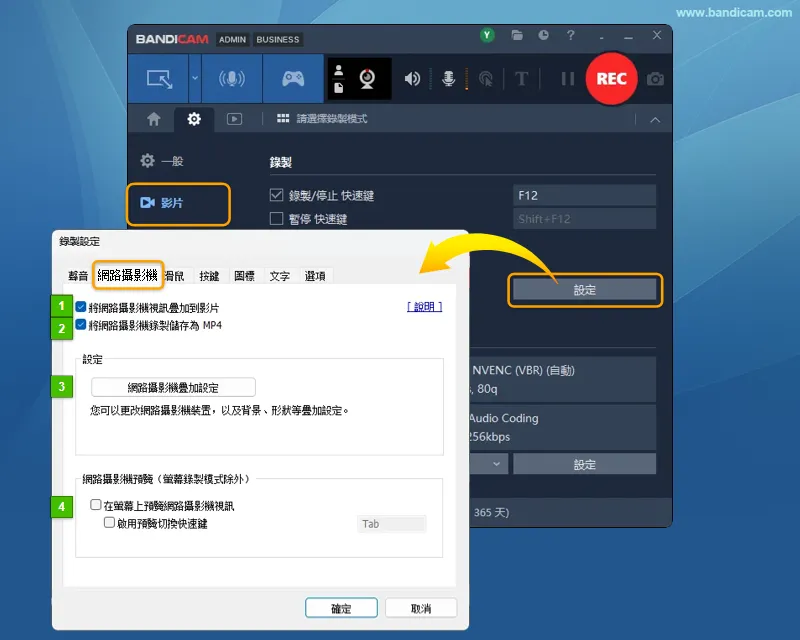This screenshot has height=640, width=800.
Task: Click the pause recording icon
Action: [567, 79]
